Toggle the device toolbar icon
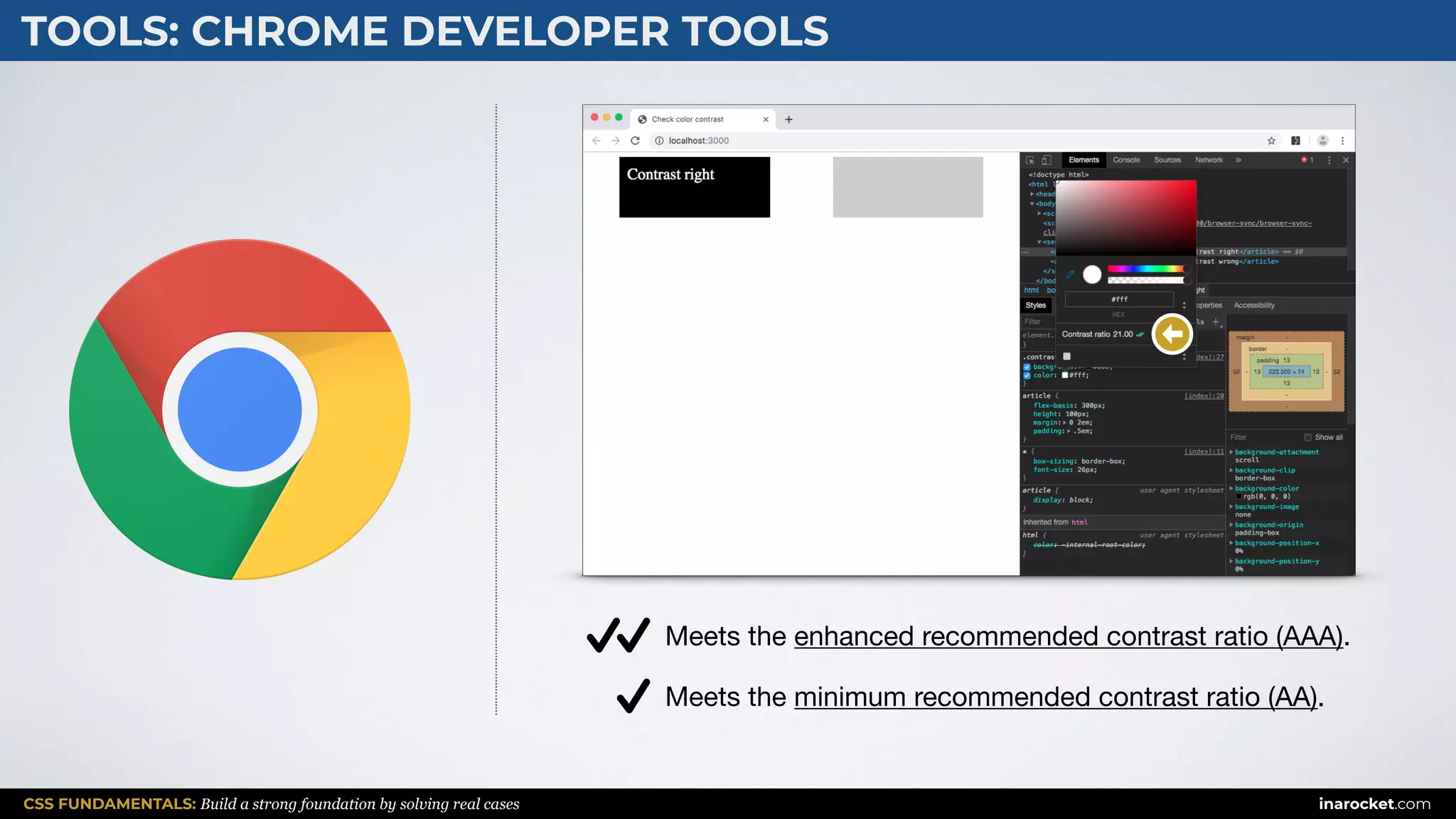 coord(1046,161)
